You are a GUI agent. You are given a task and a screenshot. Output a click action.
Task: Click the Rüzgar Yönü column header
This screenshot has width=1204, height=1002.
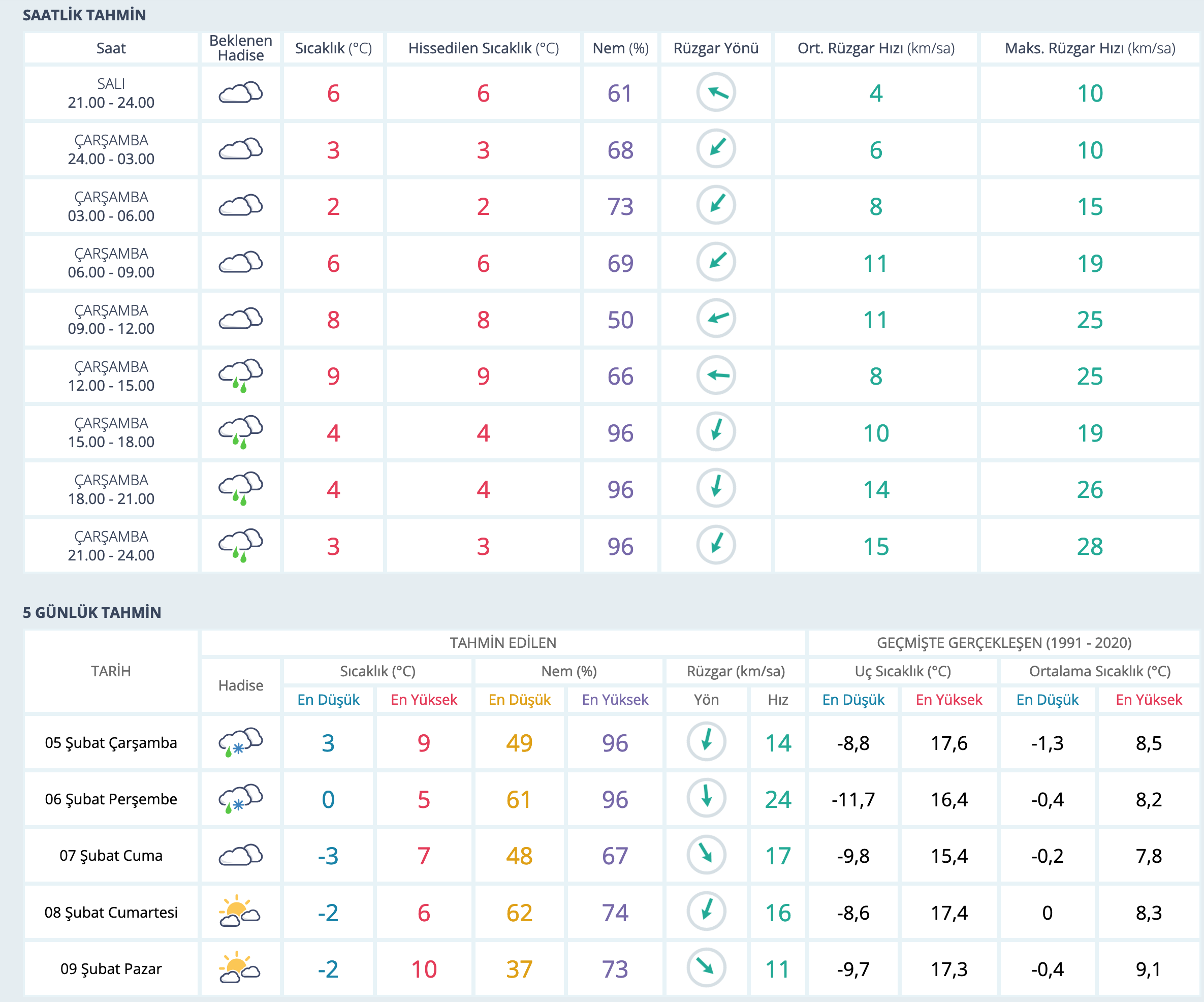tap(715, 48)
